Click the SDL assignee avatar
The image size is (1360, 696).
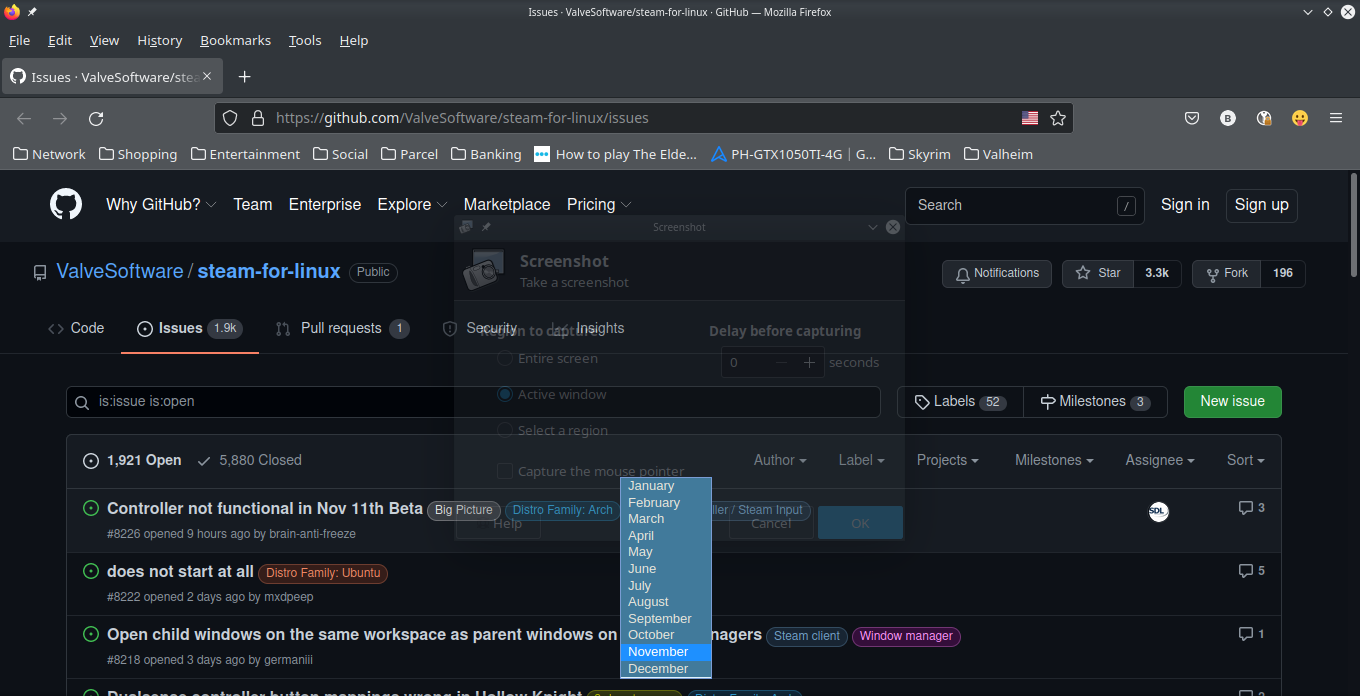coord(1158,511)
